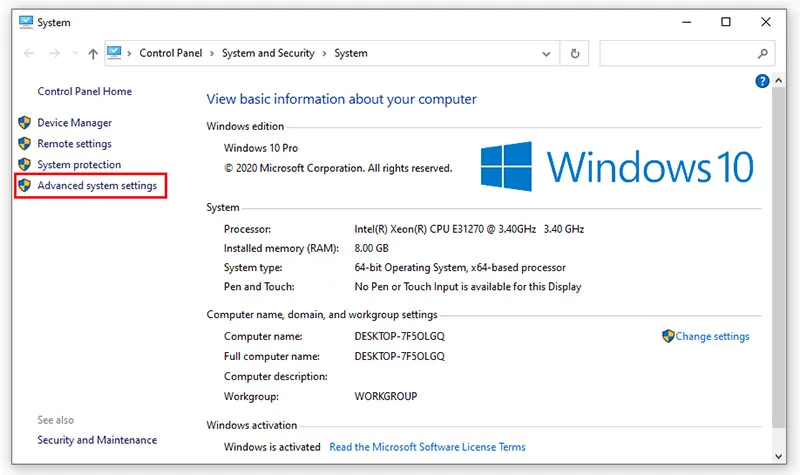Open Advanced system settings
800x475 pixels.
[x=97, y=186]
